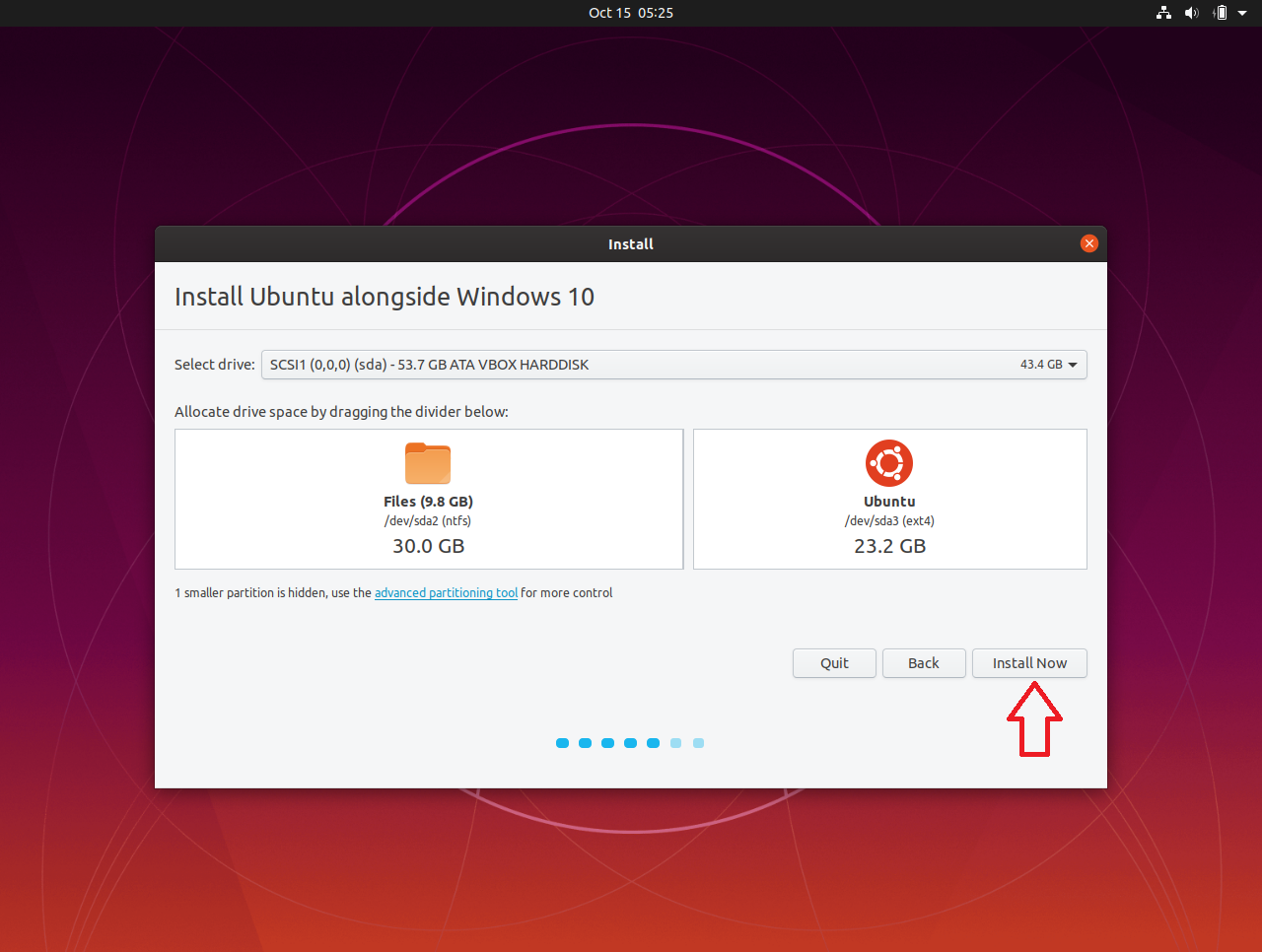Expand the system menu arrow
Viewport: 1262px width, 952px height.
(x=1242, y=13)
